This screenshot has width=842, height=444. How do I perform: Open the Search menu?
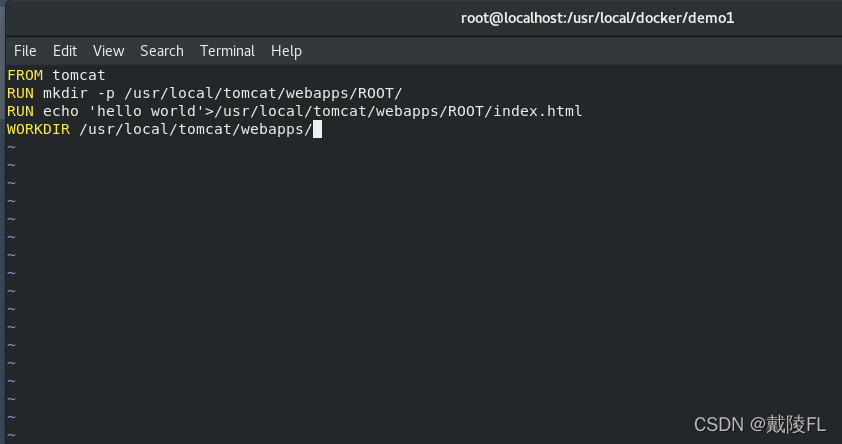[x=162, y=51]
